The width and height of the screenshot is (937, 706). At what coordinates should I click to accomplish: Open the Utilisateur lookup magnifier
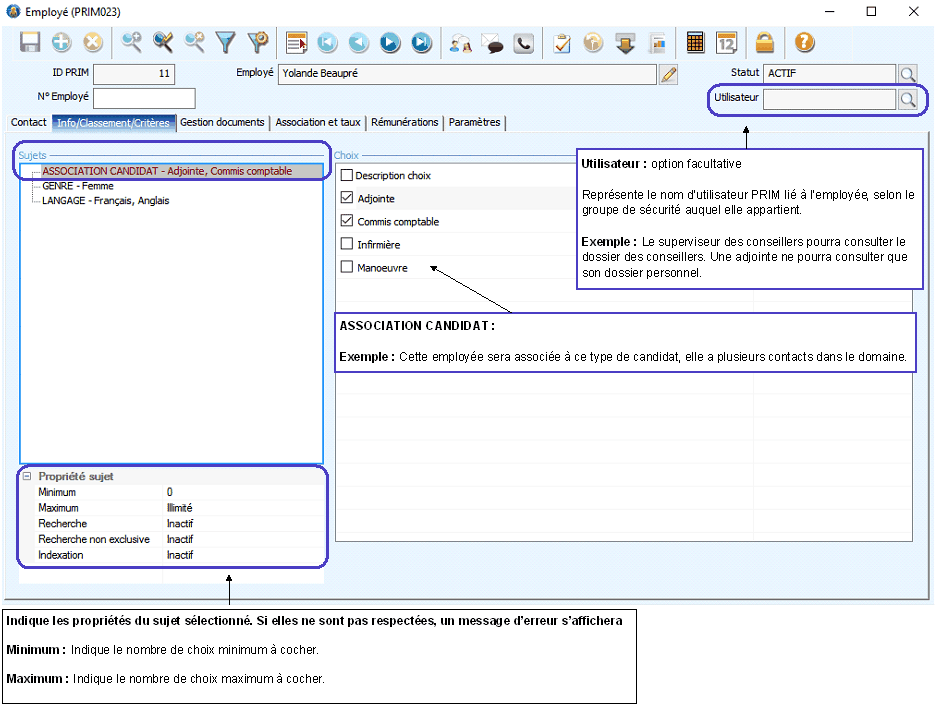click(907, 99)
